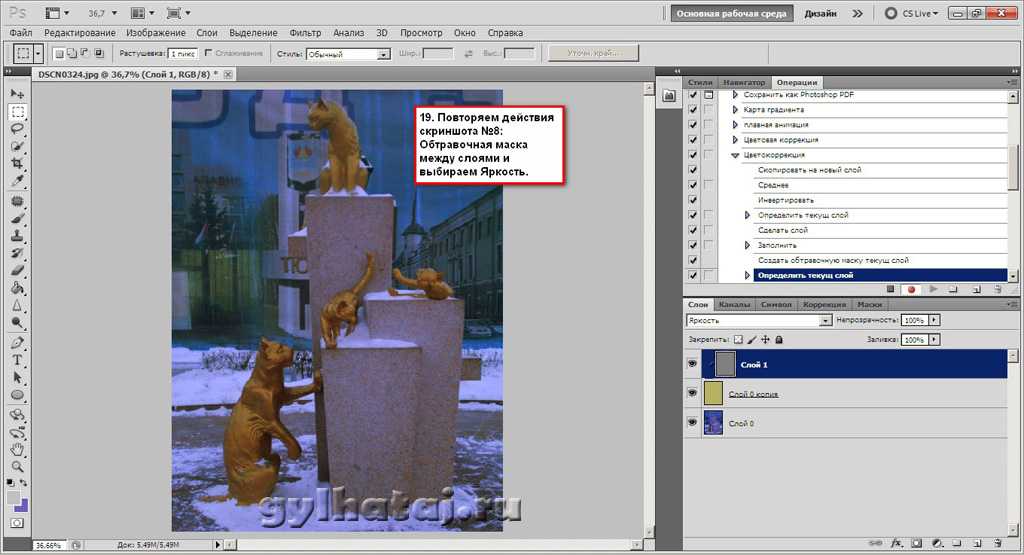
Task: Switch to the Дизайн workspace
Action: point(820,14)
